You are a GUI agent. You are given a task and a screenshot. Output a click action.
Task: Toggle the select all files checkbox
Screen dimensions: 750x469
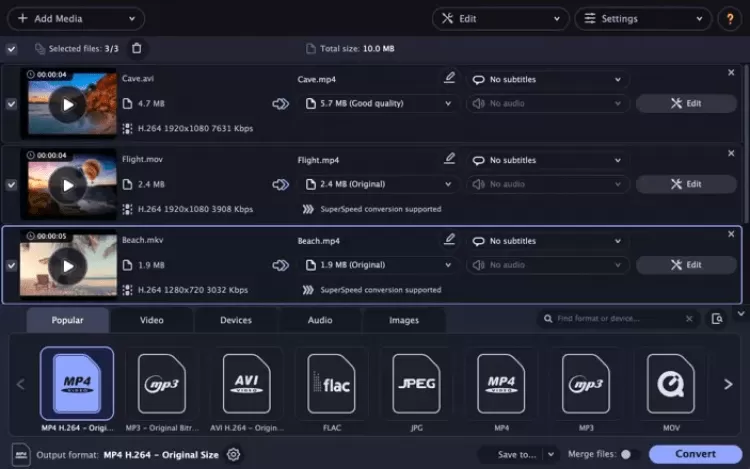point(11,48)
